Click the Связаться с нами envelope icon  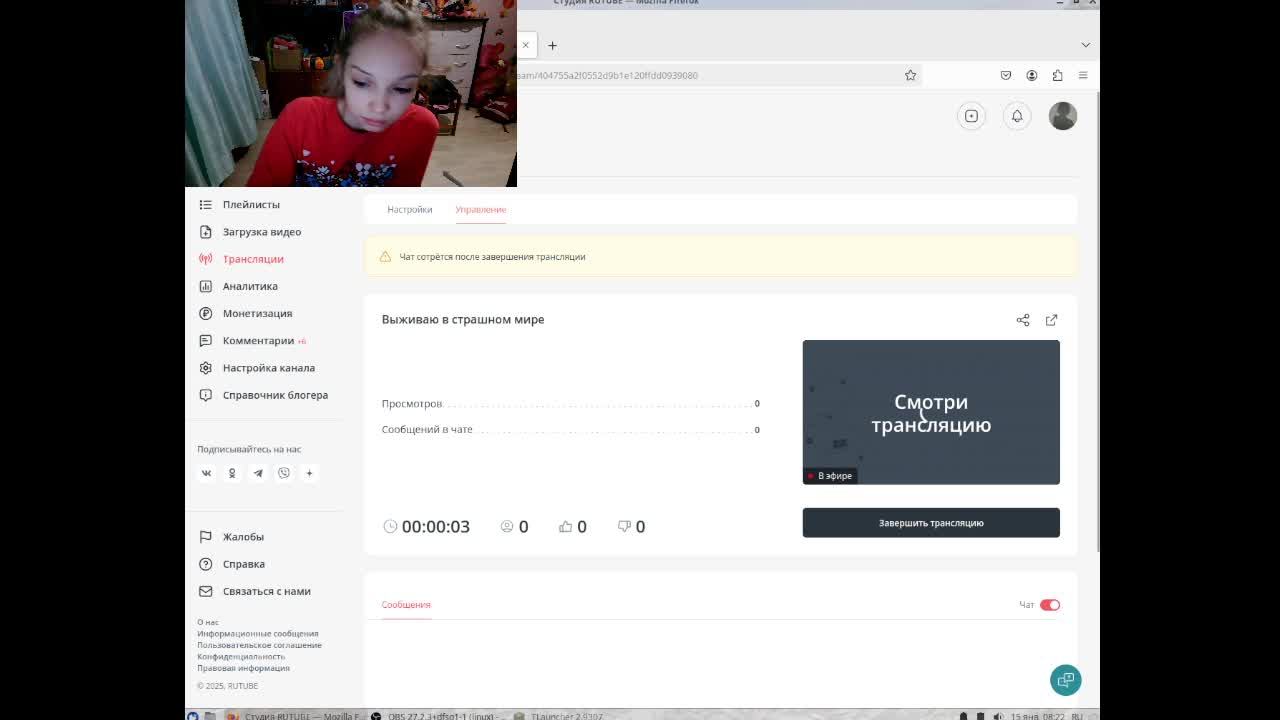point(205,591)
